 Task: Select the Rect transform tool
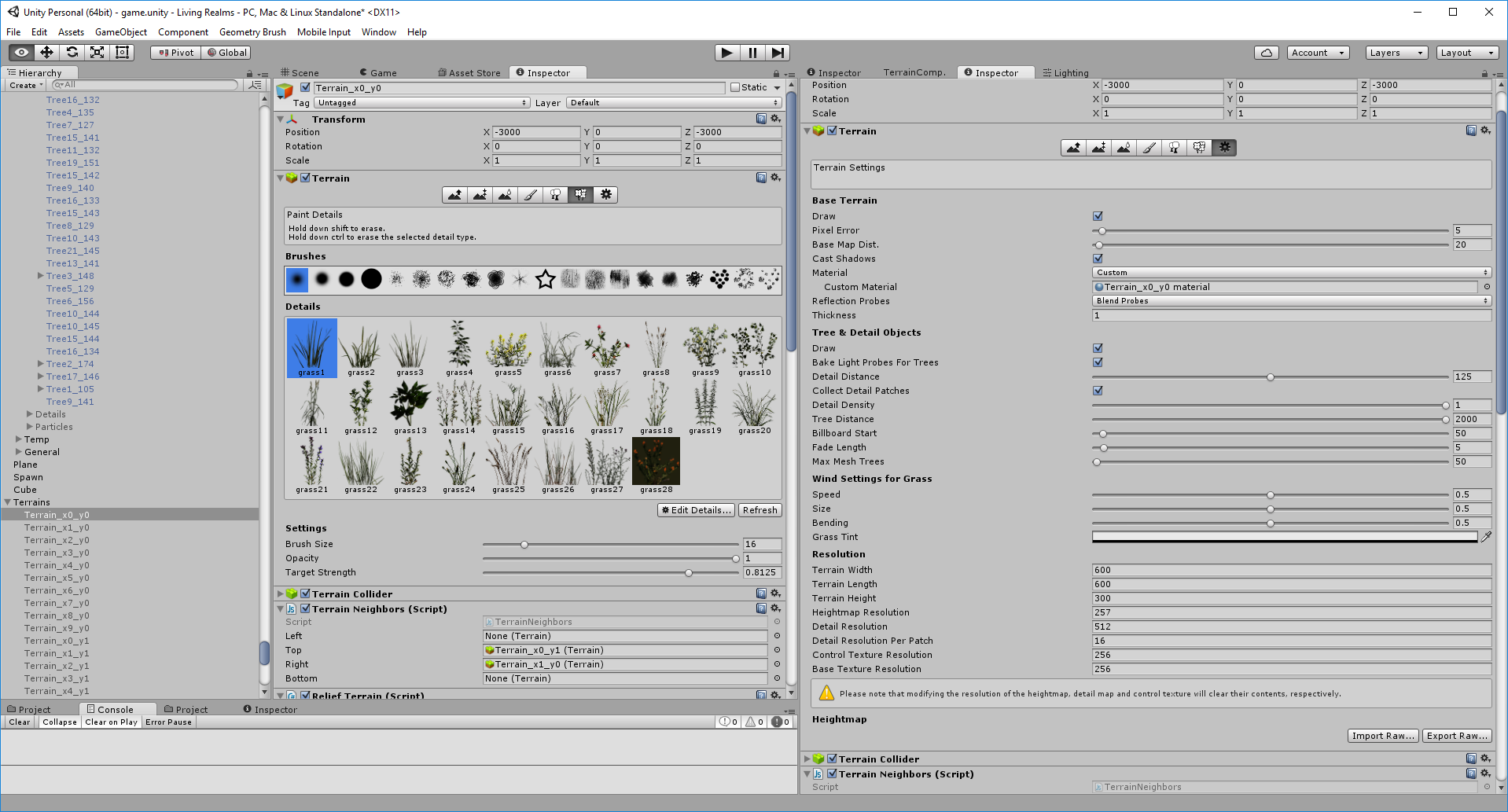click(122, 53)
